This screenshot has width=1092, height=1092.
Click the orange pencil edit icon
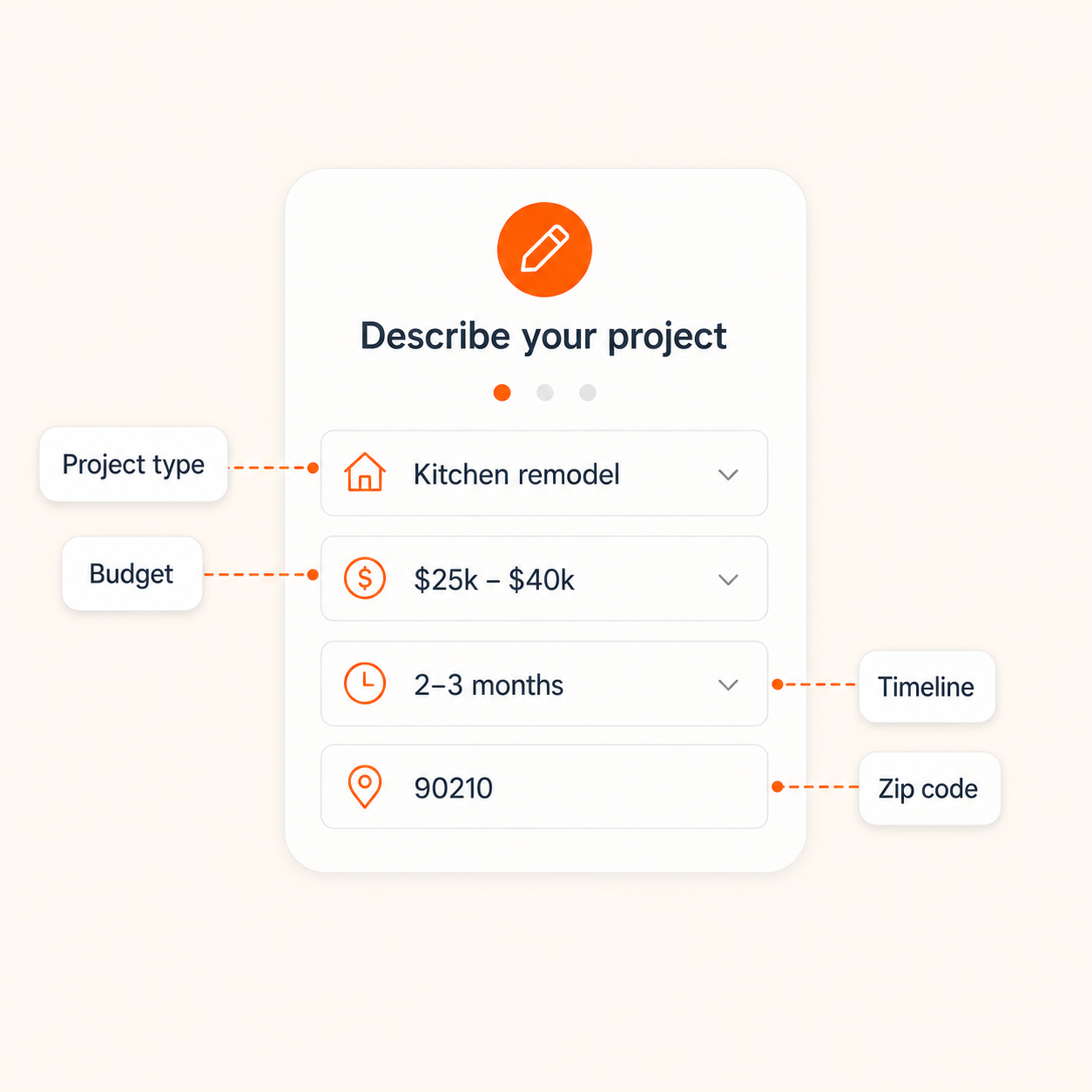point(544,250)
